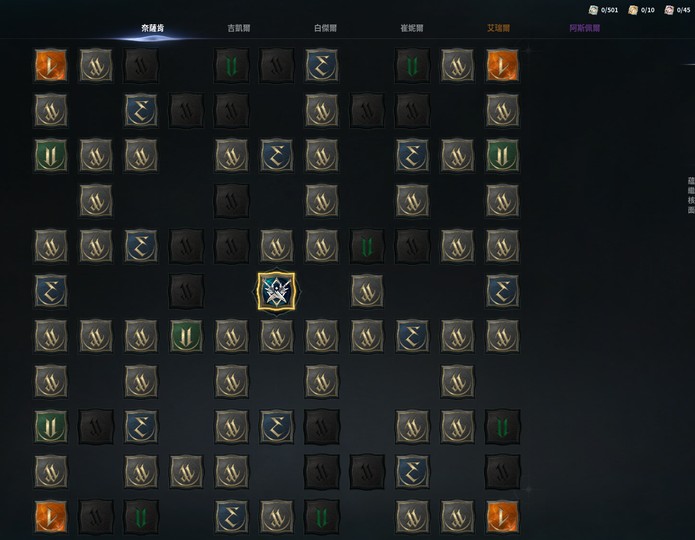Select the blue sigma node at the left end of the emblem row
Screen dimensions: 695x540
pos(51,291)
